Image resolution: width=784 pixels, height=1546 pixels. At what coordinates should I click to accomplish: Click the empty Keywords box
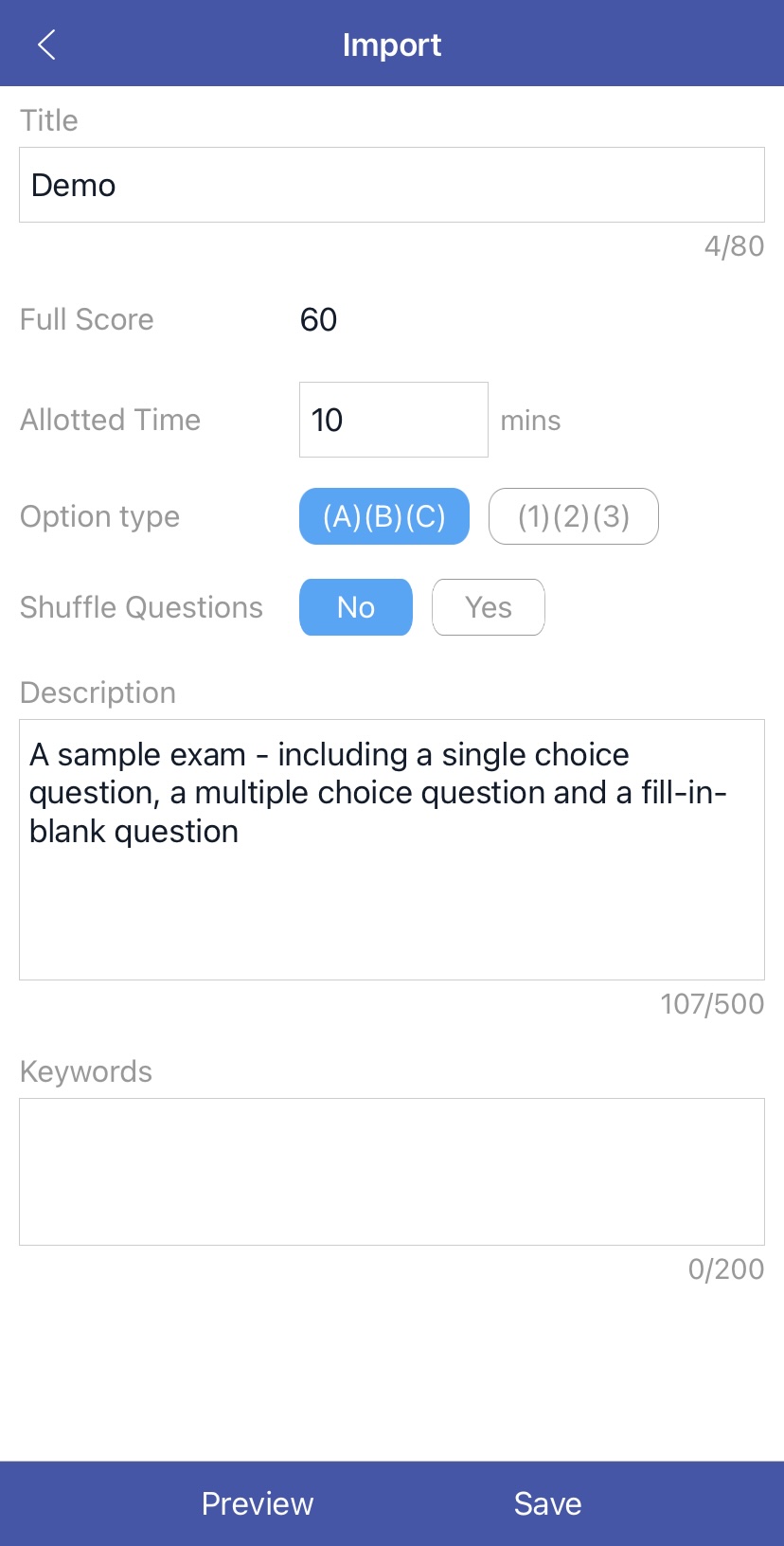(x=392, y=1171)
